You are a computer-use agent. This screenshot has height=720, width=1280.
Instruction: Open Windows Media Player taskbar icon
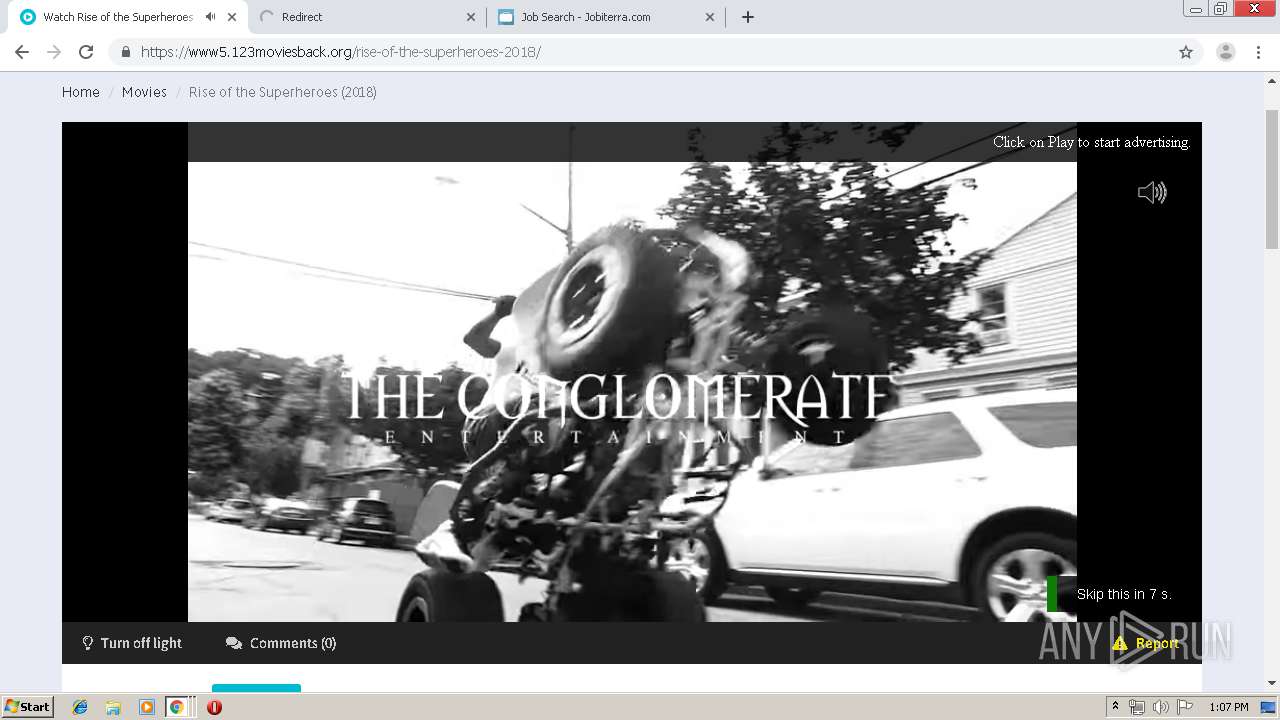point(146,707)
